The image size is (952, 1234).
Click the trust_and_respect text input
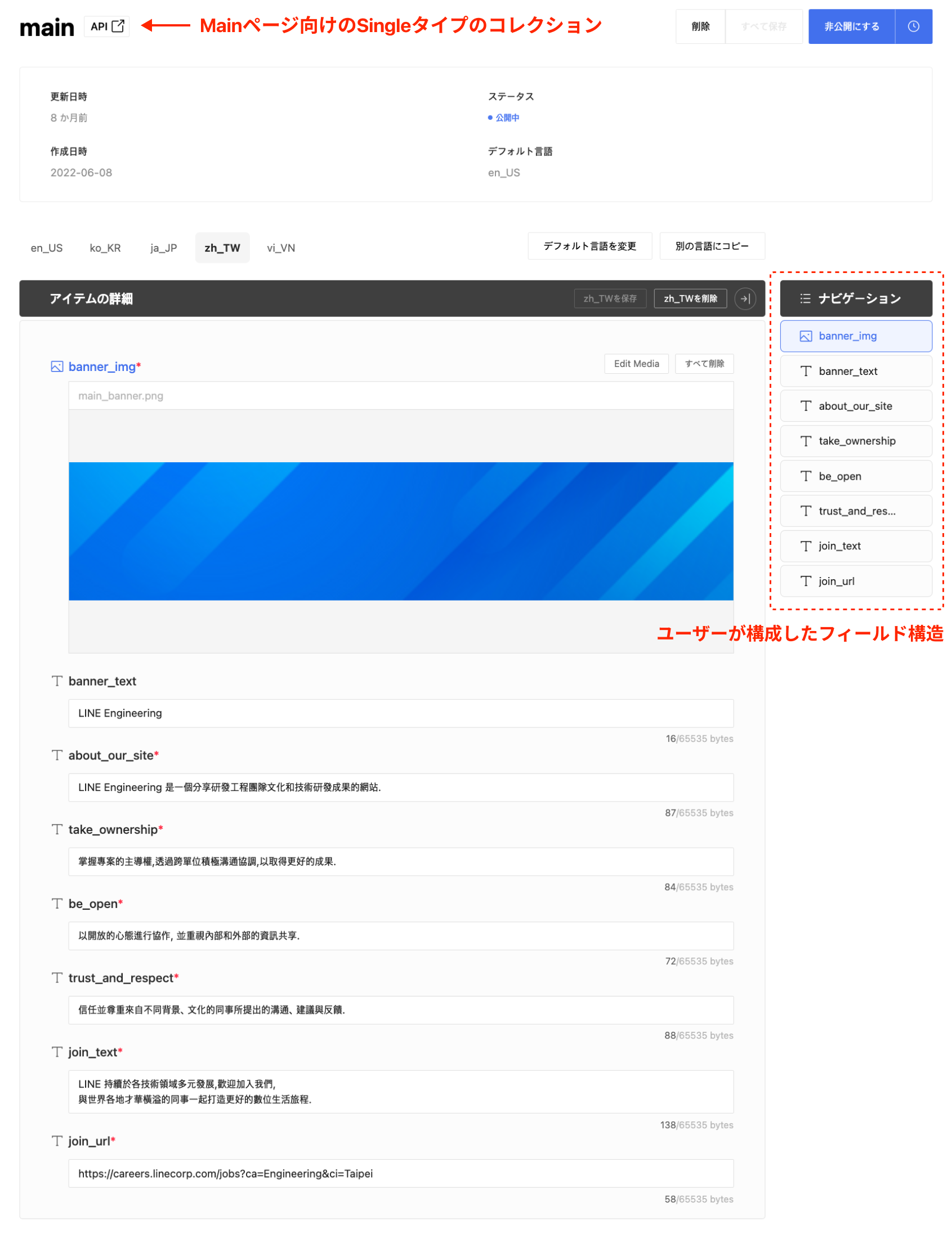[x=401, y=1011]
